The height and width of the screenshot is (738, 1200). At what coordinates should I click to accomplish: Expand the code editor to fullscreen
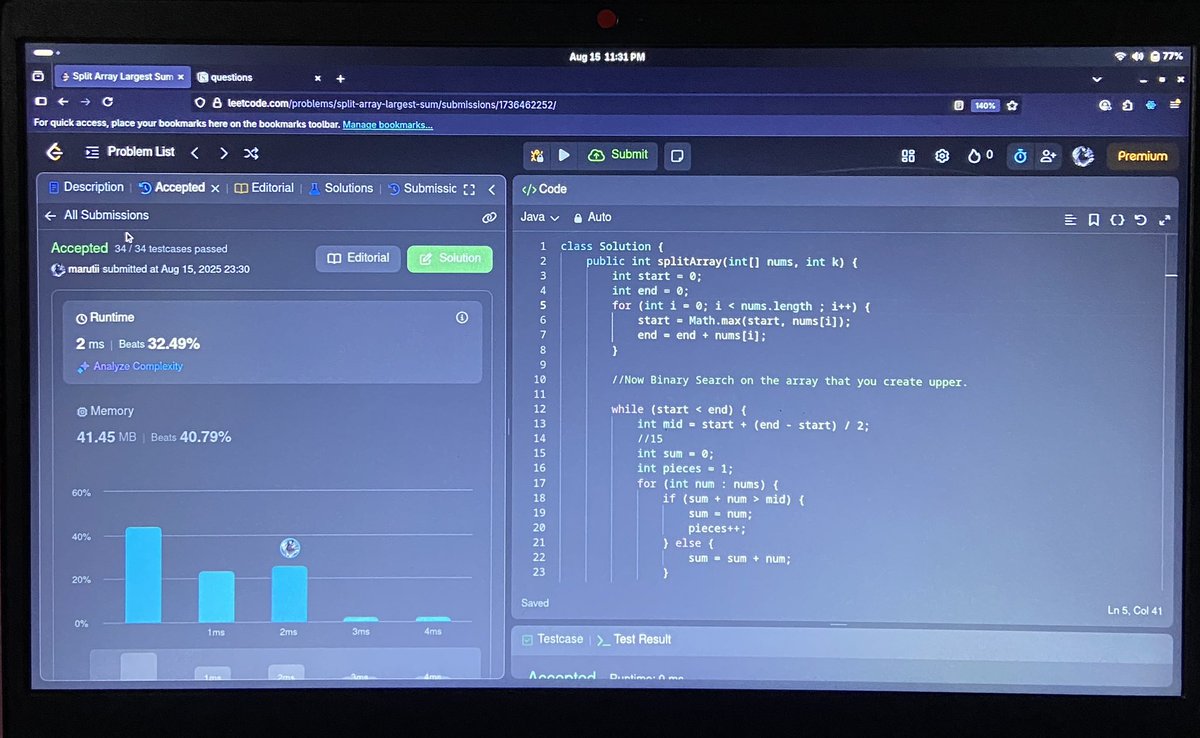pyautogui.click(x=1164, y=220)
